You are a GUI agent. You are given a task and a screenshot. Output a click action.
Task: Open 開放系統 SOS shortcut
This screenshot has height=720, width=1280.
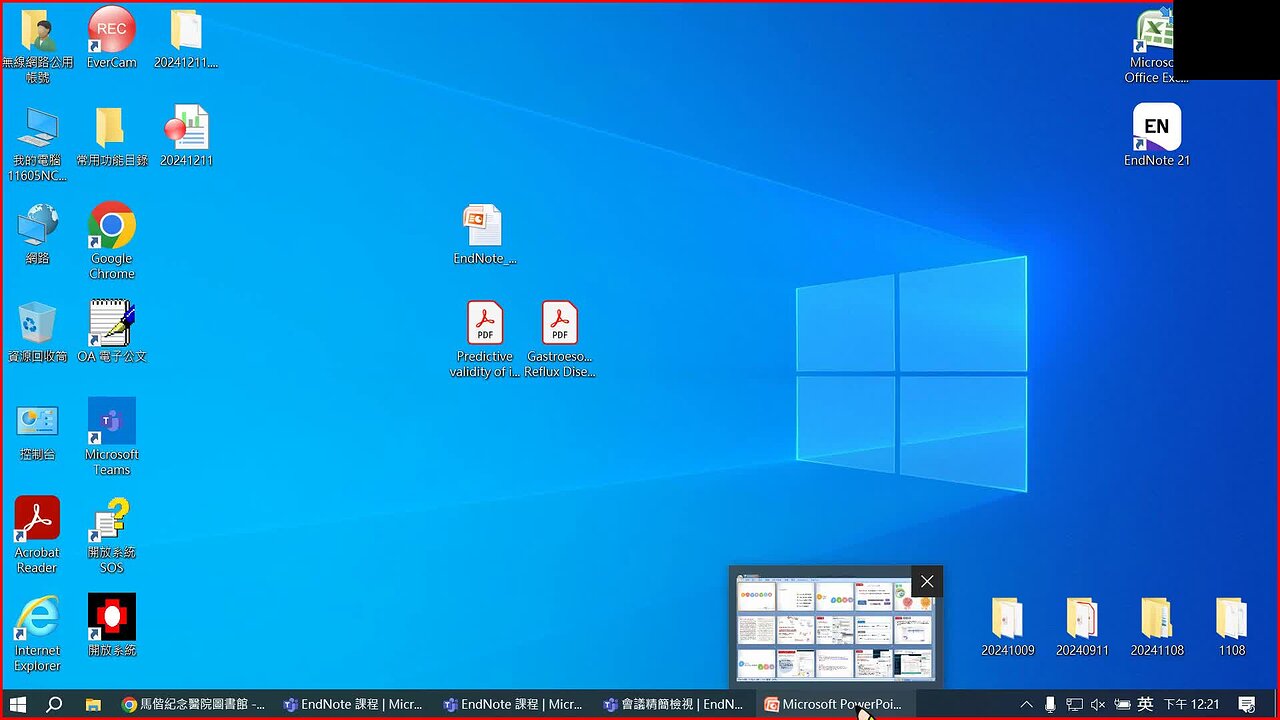[x=111, y=535]
